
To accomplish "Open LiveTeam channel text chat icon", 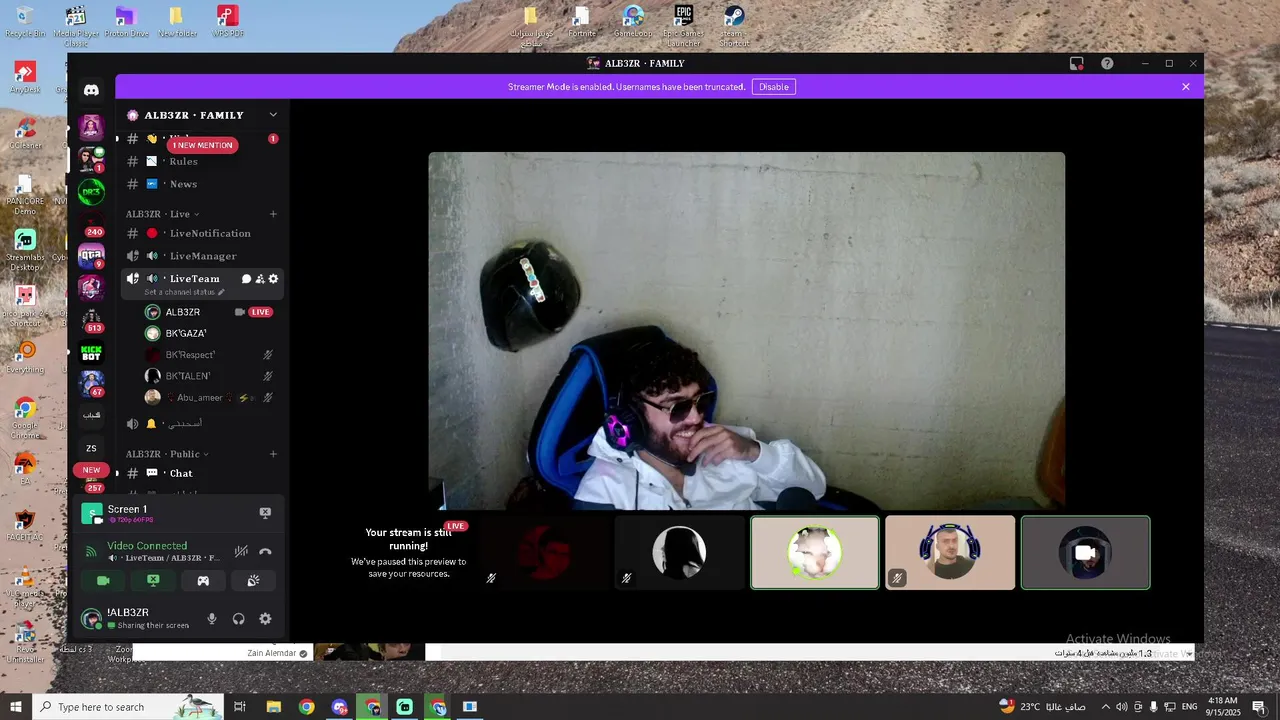I will [246, 279].
